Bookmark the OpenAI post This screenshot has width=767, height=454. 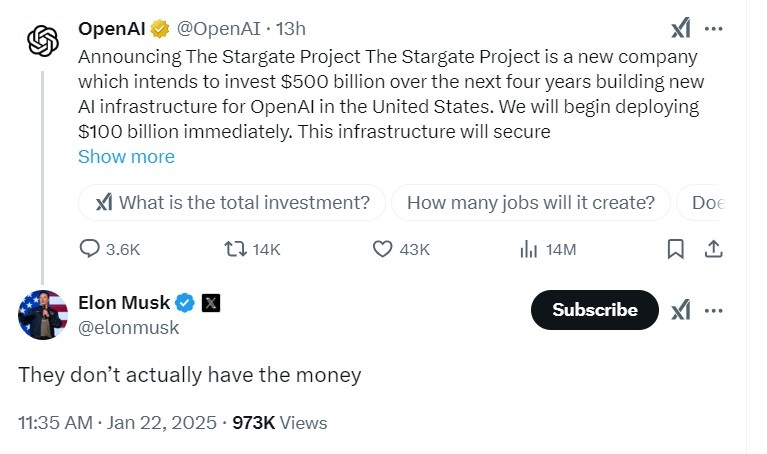(x=676, y=249)
